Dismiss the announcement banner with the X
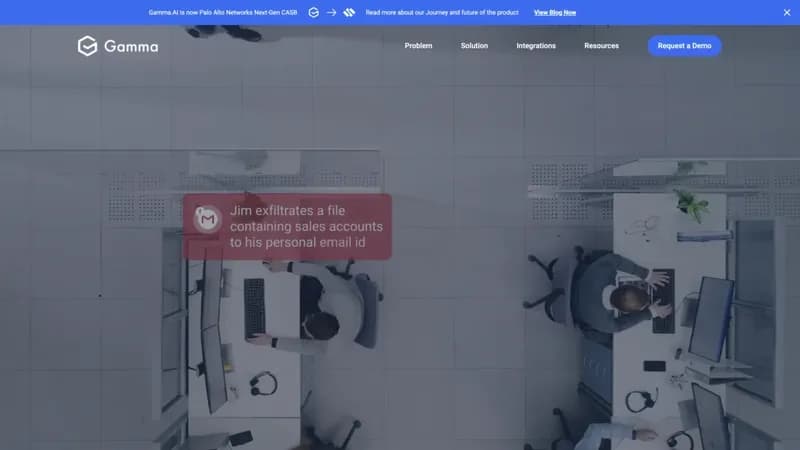This screenshot has height=450, width=800. tap(787, 13)
